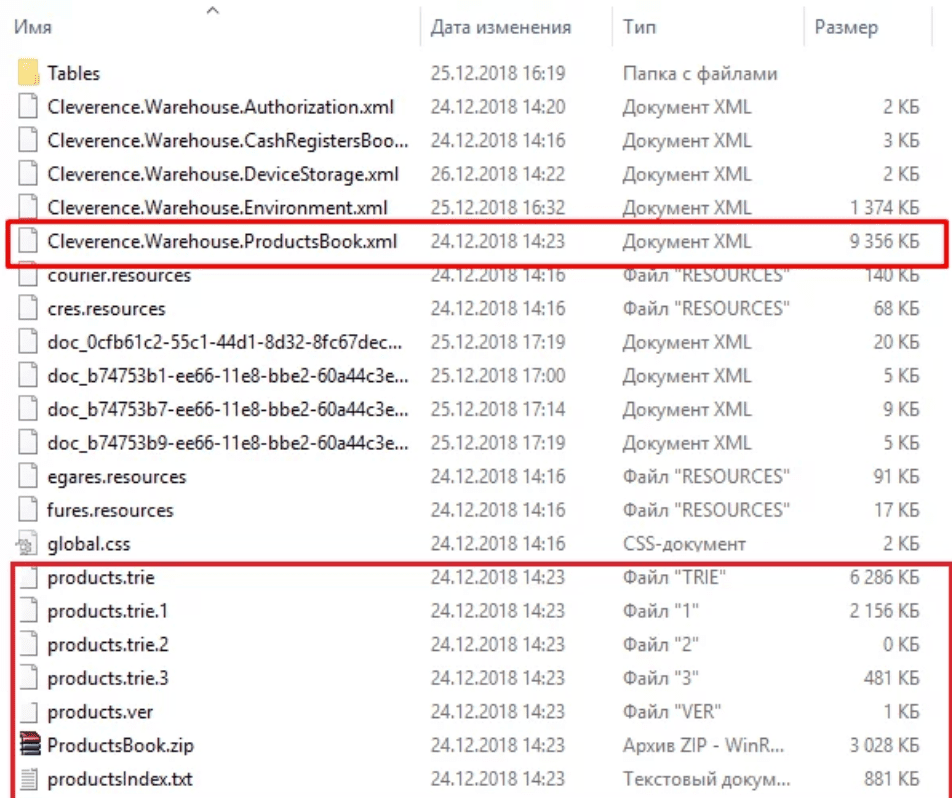Click the Тип column header

[x=640, y=28]
